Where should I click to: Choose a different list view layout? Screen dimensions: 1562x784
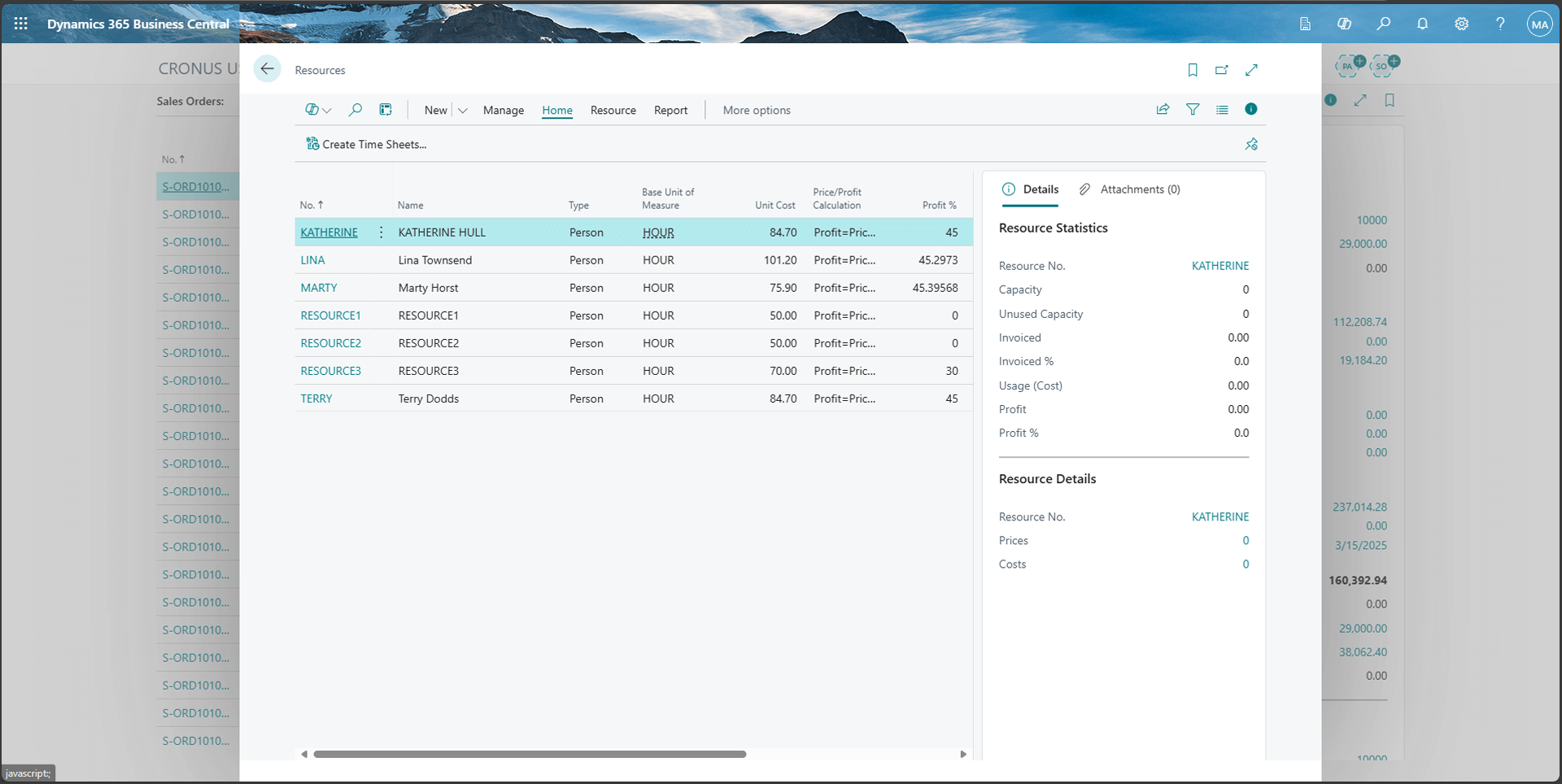tap(1222, 109)
